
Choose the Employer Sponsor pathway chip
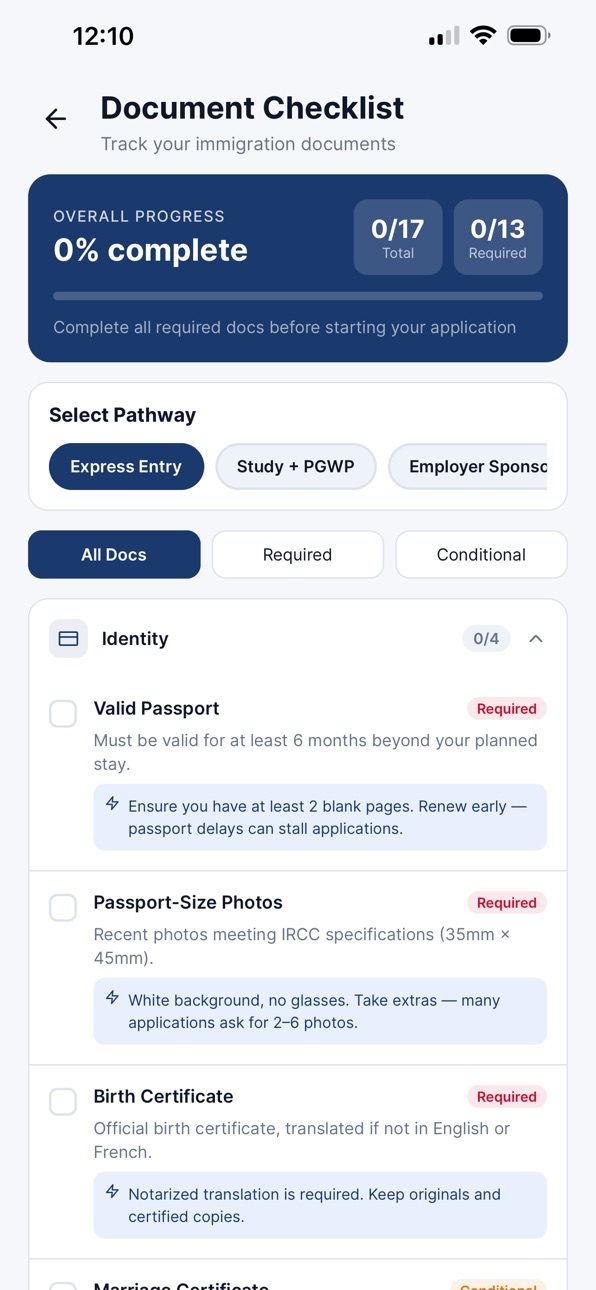468,467
